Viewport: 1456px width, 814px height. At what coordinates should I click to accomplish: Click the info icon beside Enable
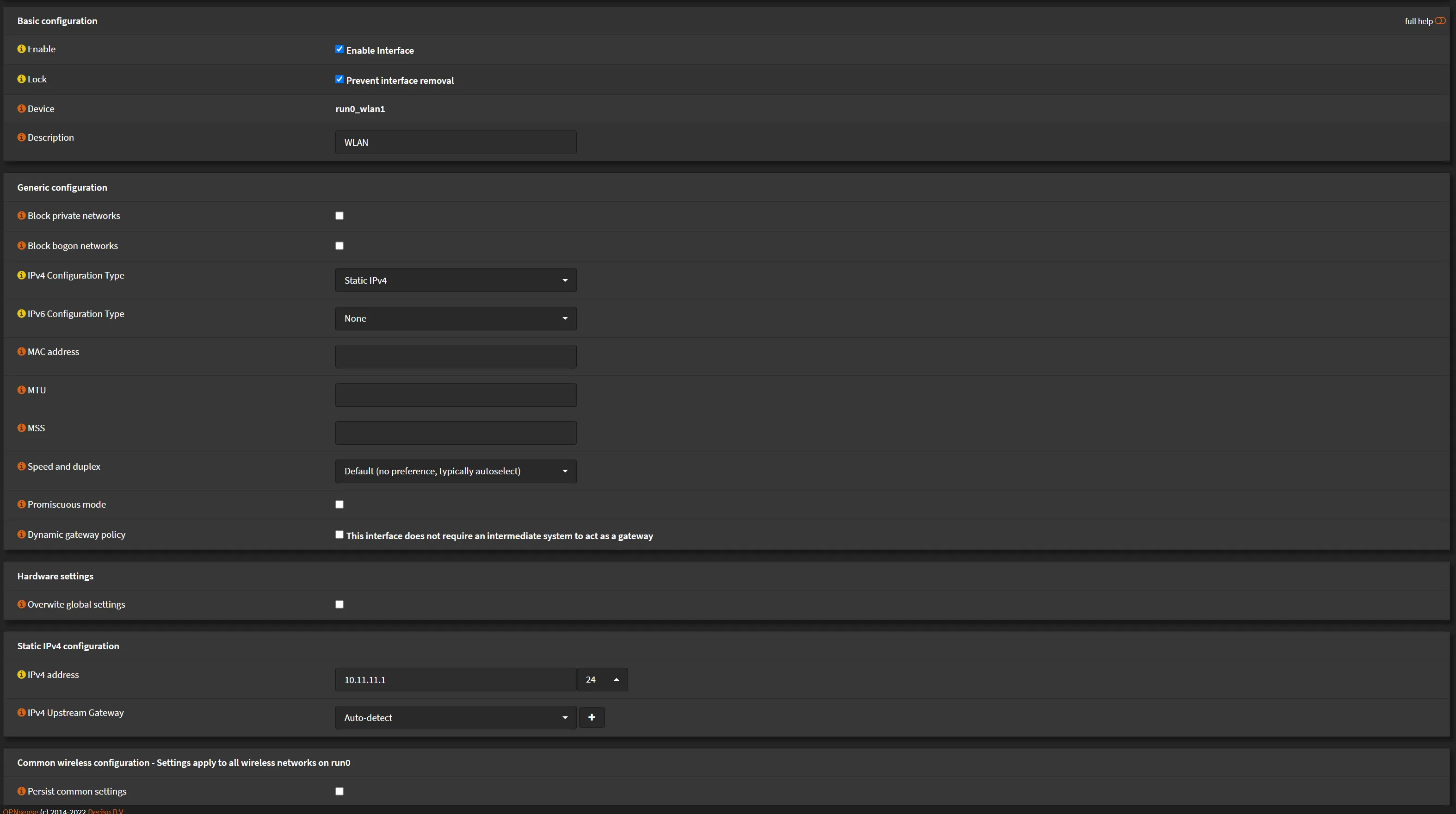click(x=21, y=49)
